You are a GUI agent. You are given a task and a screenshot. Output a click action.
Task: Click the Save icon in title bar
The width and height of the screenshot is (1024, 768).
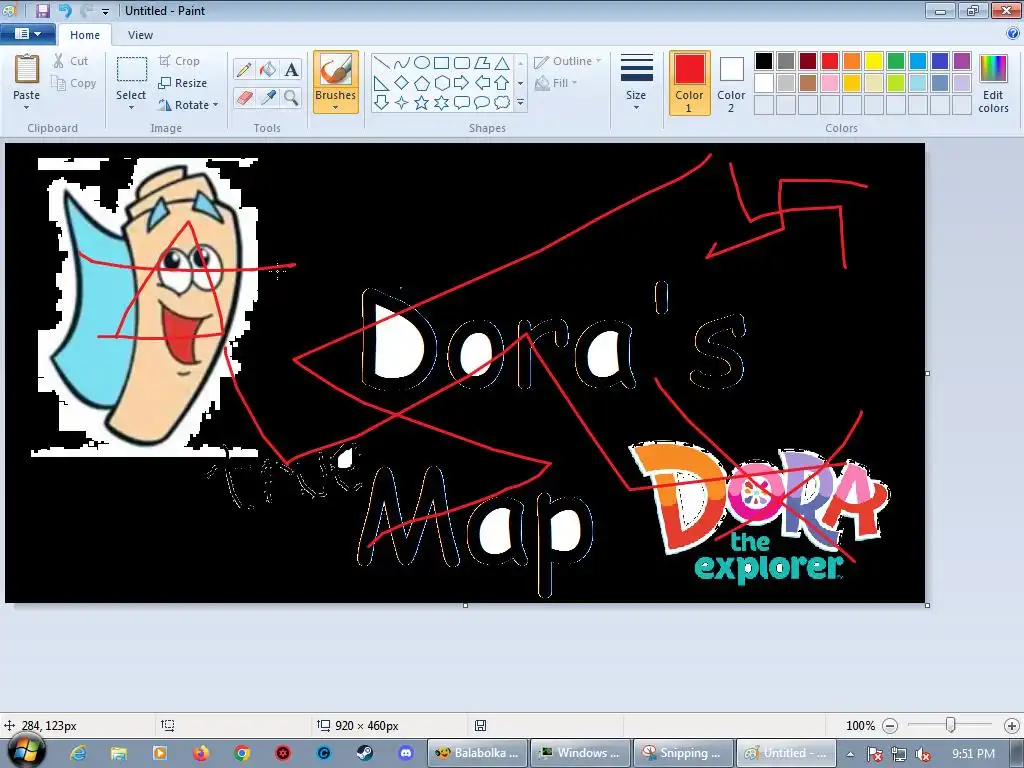click(x=42, y=10)
